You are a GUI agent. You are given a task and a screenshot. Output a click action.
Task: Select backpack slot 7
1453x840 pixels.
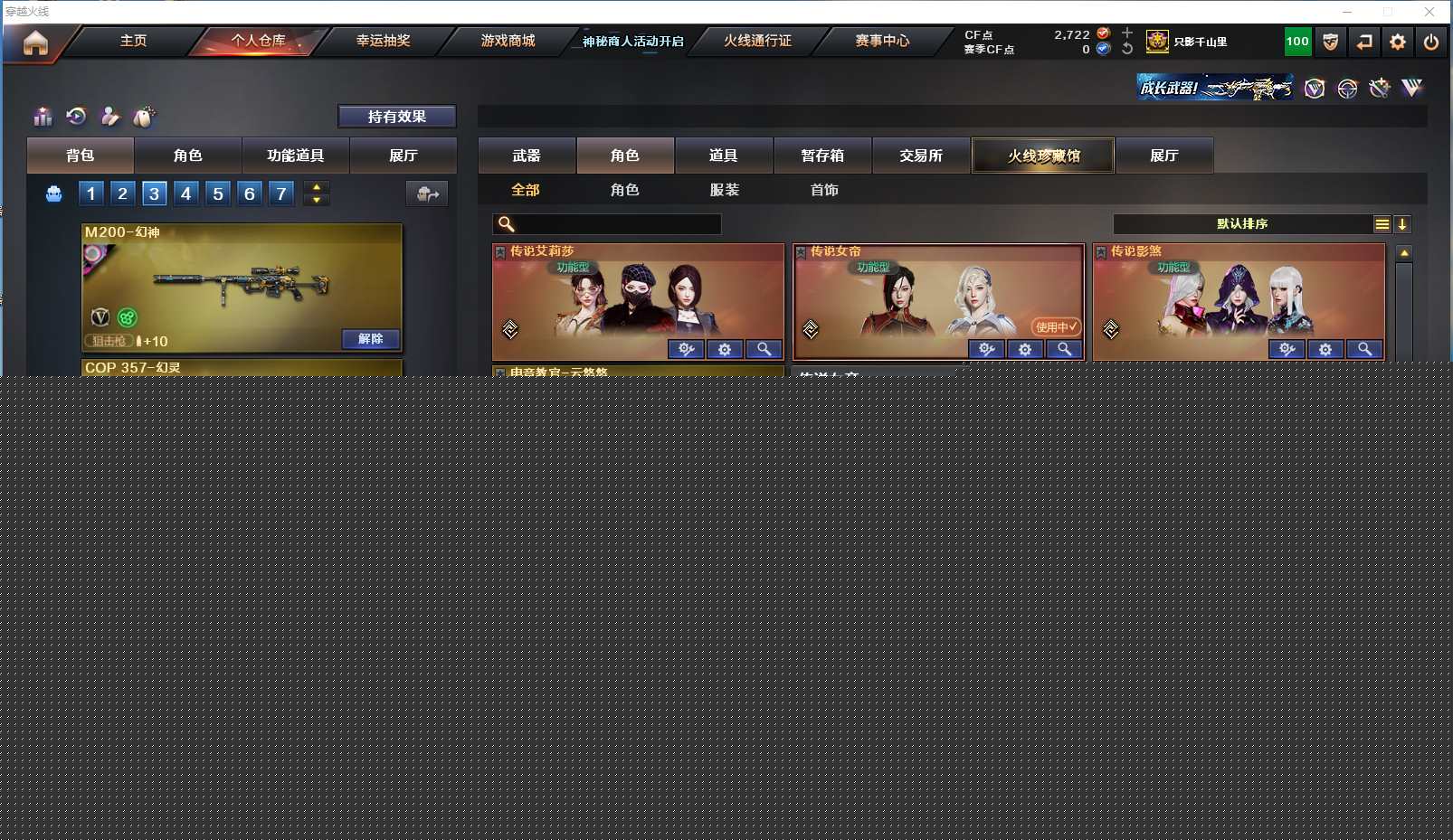pos(281,193)
